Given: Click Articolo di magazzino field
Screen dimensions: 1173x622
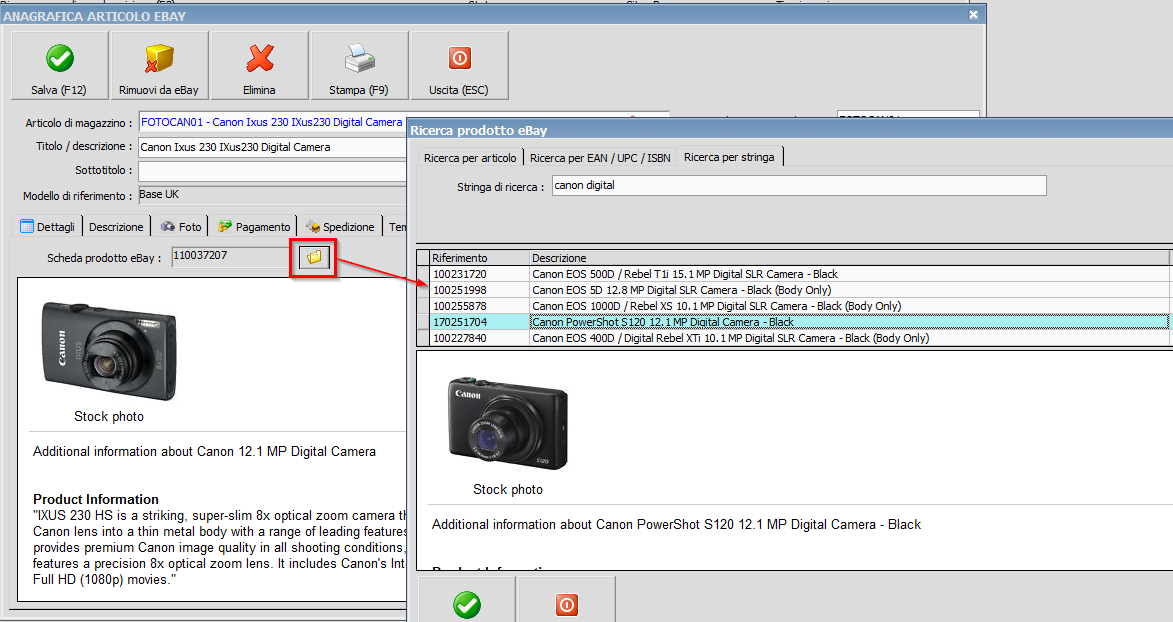Looking at the screenshot, I should point(273,122).
